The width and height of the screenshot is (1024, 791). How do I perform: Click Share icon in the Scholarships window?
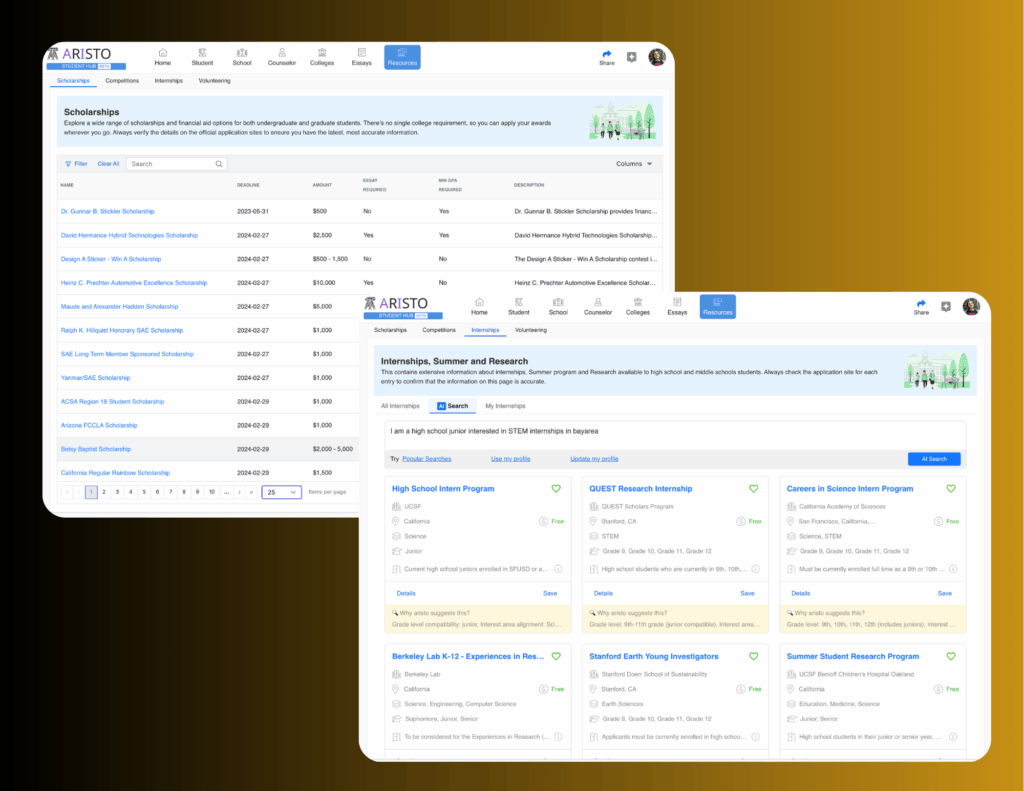(x=606, y=53)
